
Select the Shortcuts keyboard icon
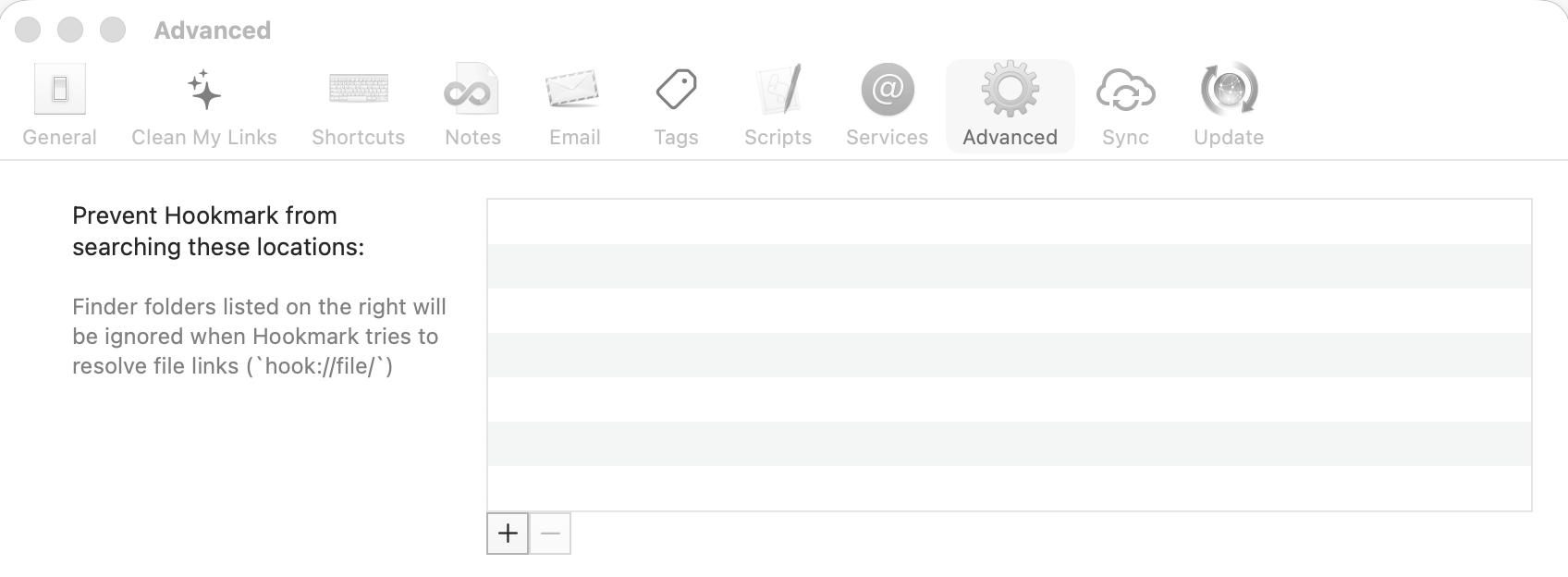(359, 90)
